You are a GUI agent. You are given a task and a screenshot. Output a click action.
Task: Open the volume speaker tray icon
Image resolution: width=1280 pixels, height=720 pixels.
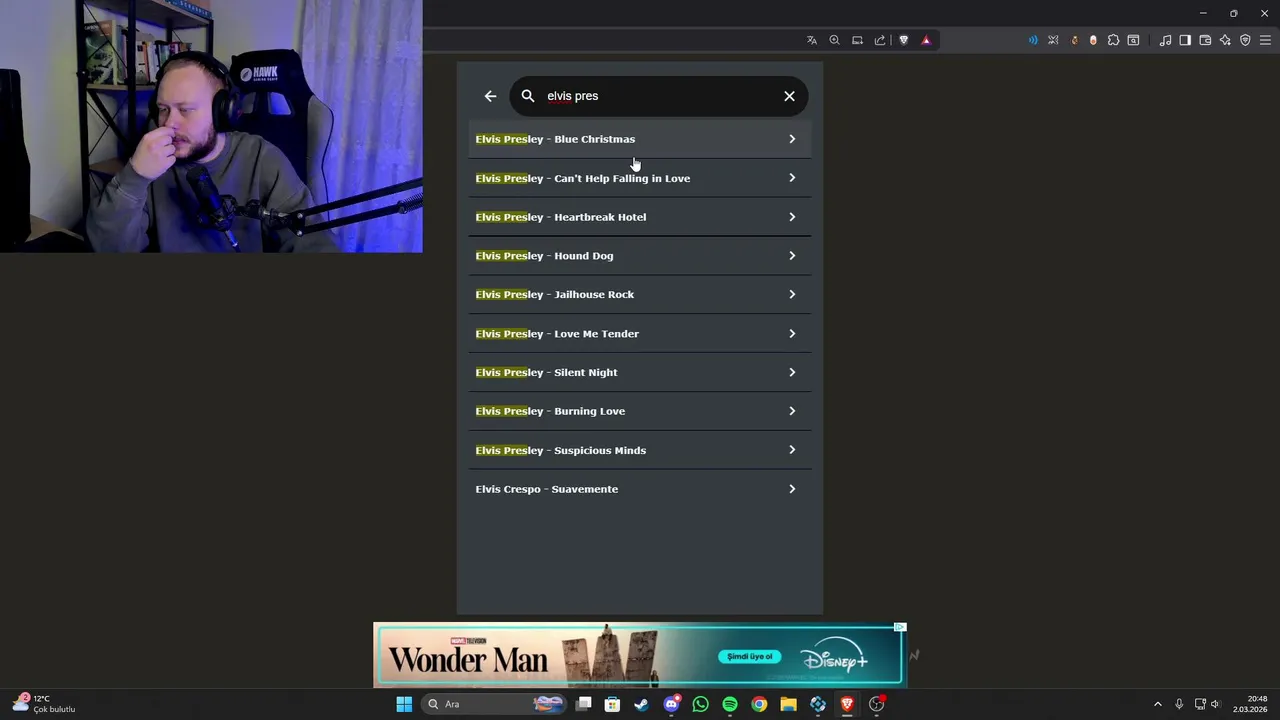pyautogui.click(x=1215, y=704)
